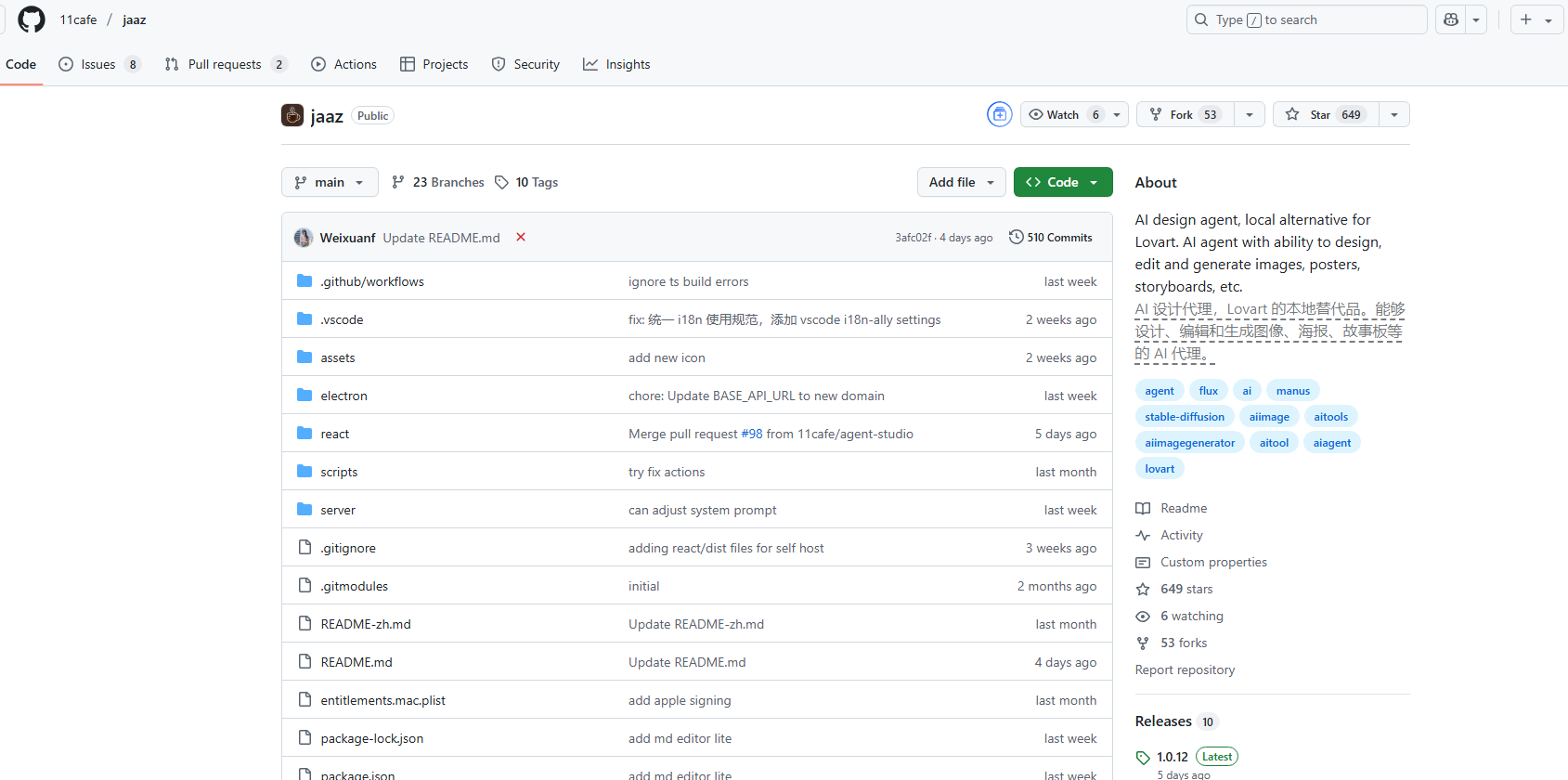The image size is (1568, 780).
Task: Open the Insights tab
Action: click(616, 64)
